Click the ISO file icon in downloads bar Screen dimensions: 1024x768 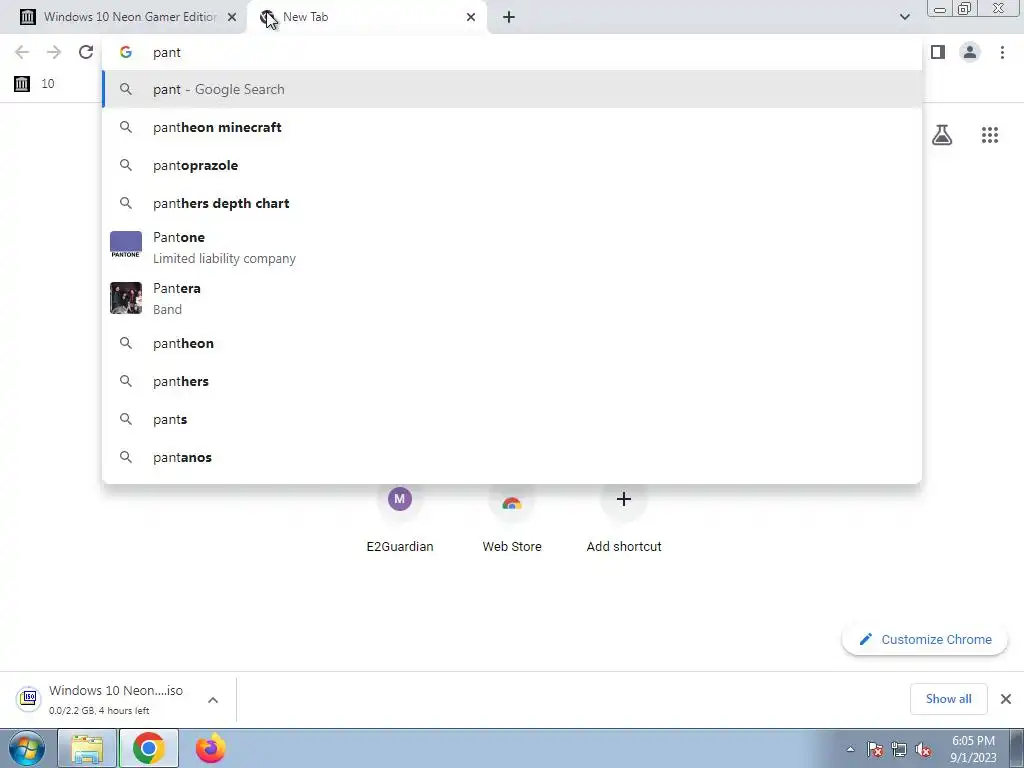29,699
